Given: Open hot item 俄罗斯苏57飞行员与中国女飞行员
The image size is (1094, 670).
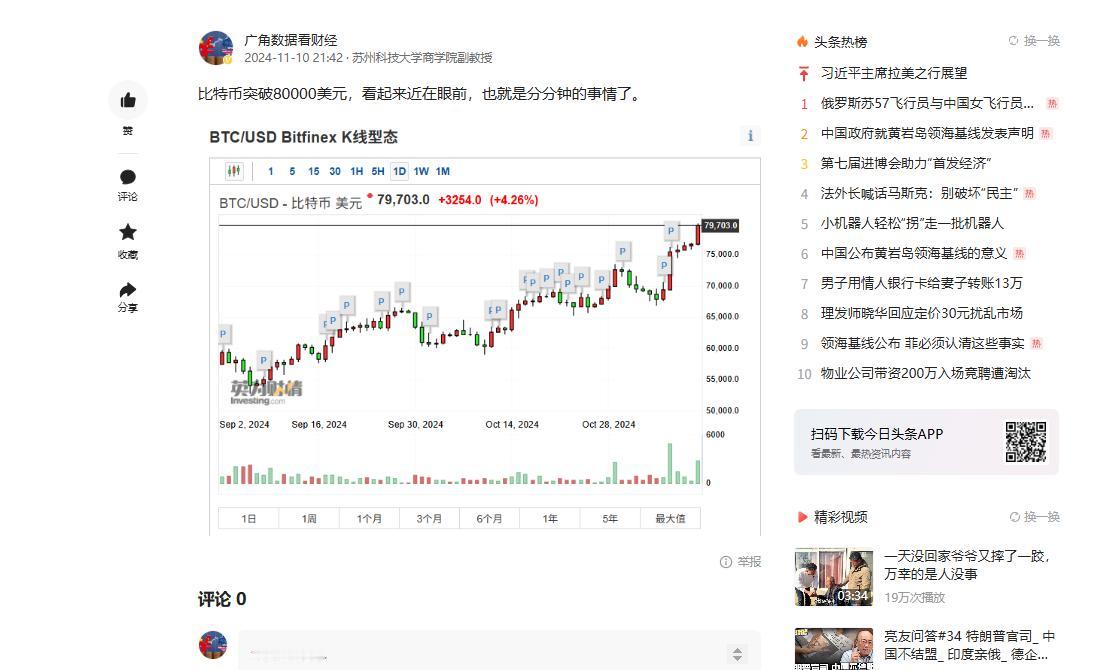Looking at the screenshot, I should click(x=927, y=103).
